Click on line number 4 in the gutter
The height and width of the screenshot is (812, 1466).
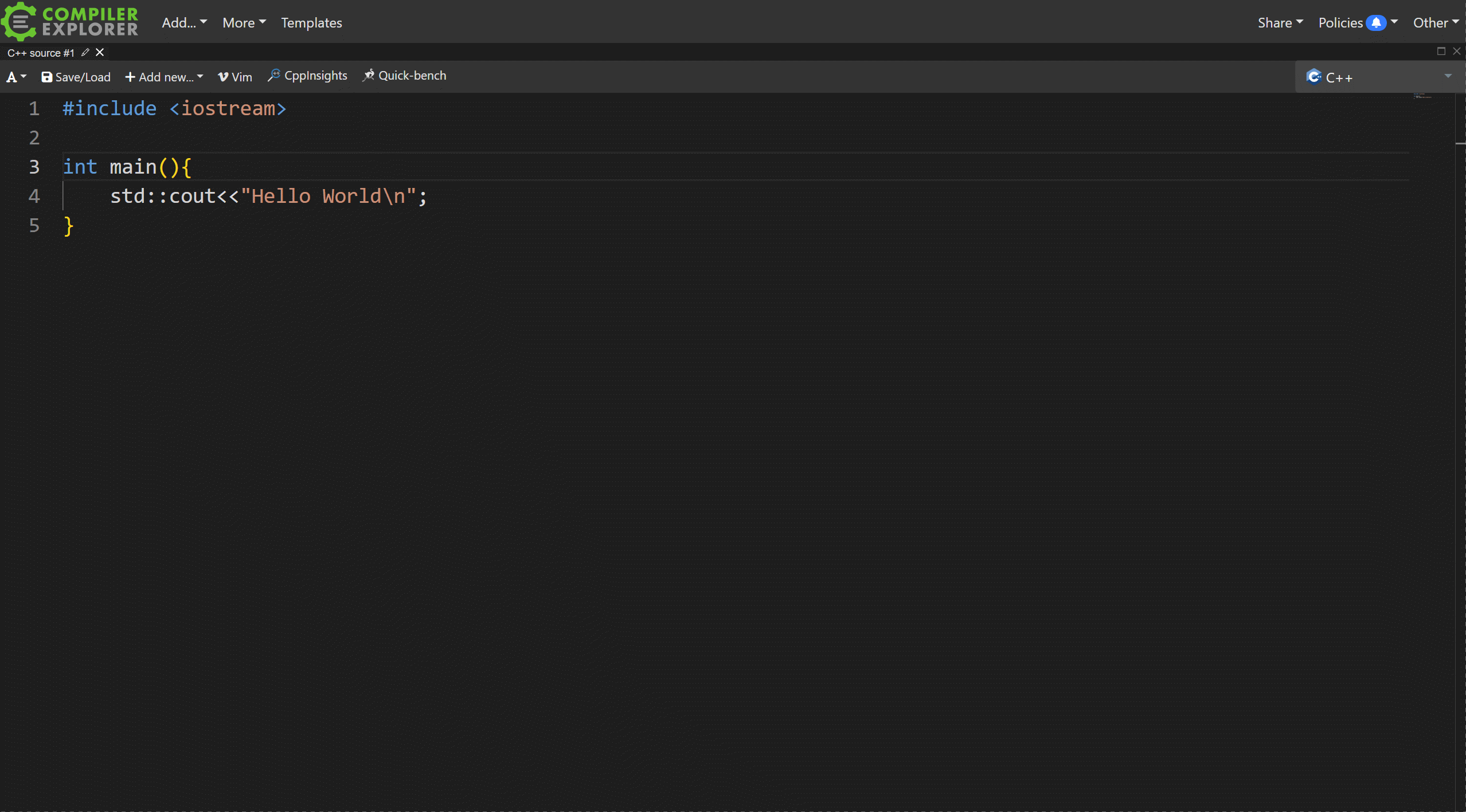click(34, 196)
